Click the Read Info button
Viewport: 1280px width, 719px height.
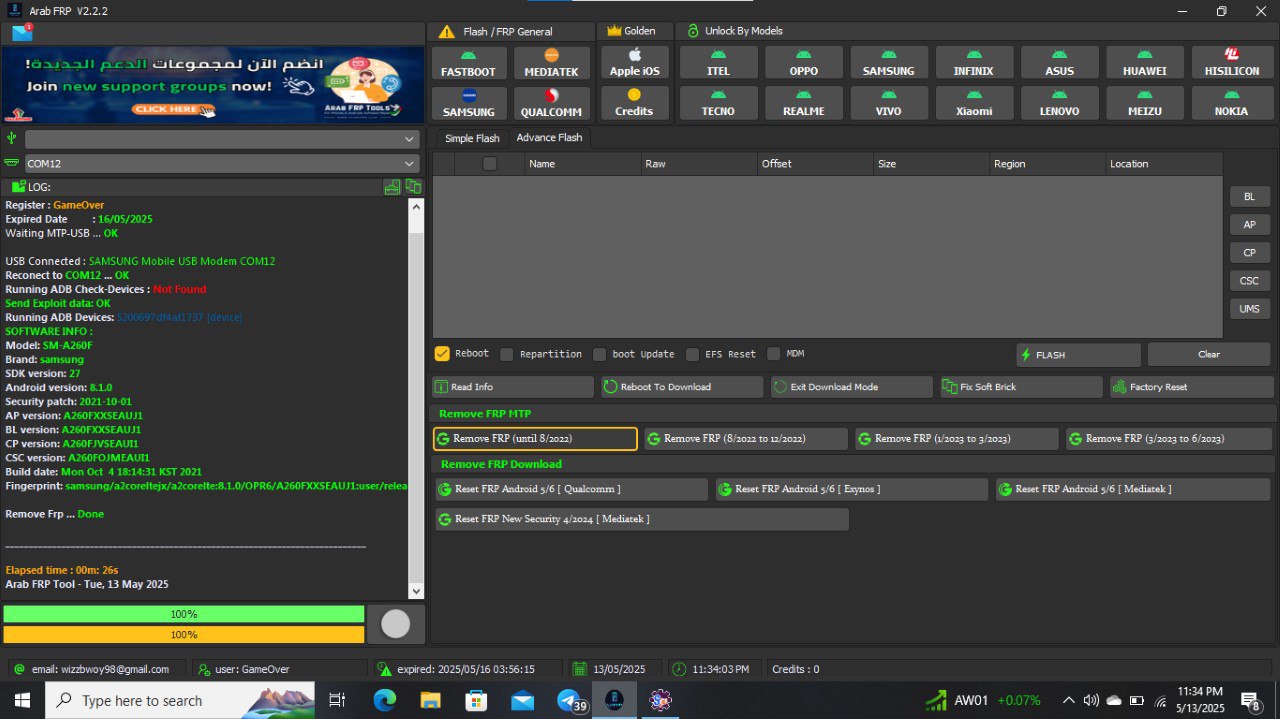click(513, 387)
